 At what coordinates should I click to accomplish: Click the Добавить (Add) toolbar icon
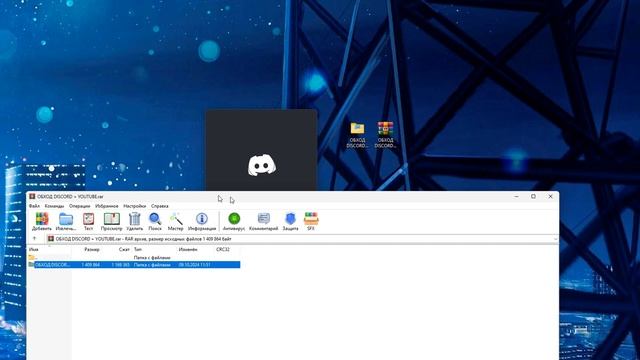42,222
